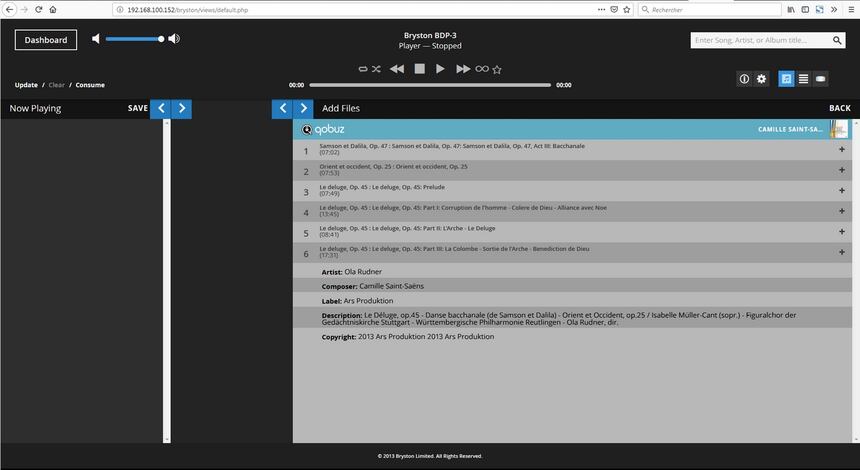The image size is (860, 470).
Task: Bookmark this page with star
Action: tap(627, 9)
